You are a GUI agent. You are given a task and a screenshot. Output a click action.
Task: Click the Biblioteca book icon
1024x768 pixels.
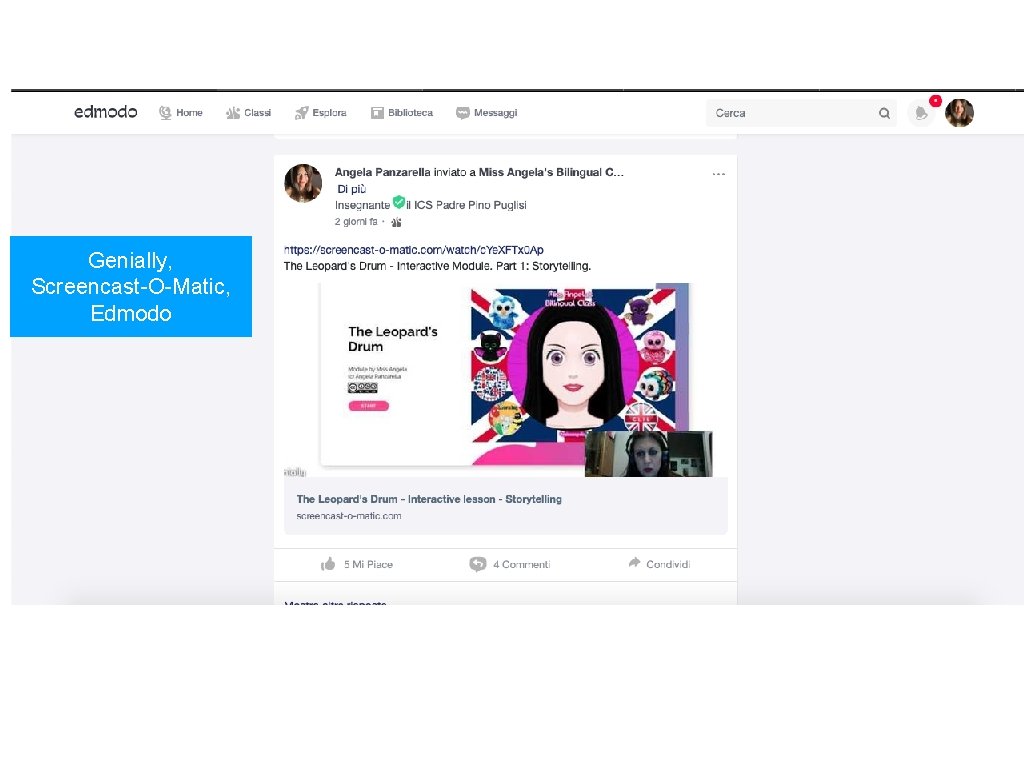pos(377,113)
